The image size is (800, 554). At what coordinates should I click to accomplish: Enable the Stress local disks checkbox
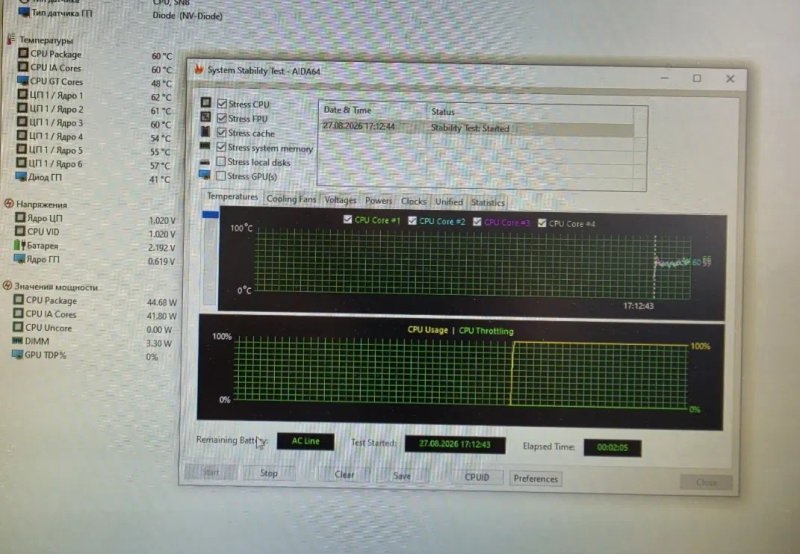click(x=221, y=161)
